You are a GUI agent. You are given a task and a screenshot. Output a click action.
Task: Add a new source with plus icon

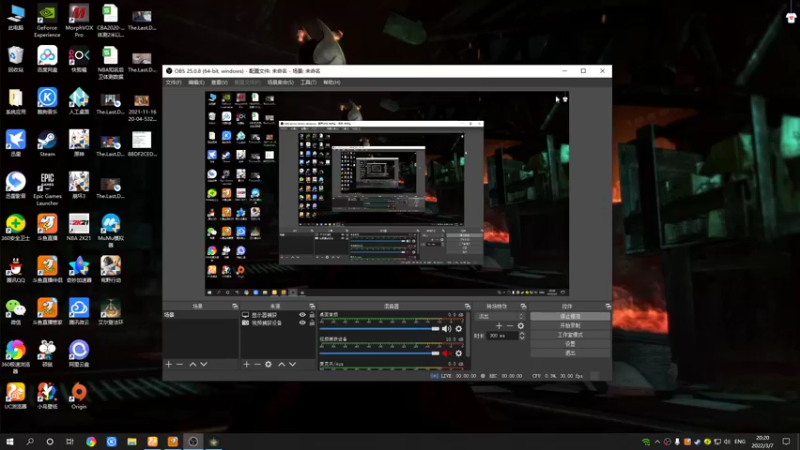coord(246,364)
